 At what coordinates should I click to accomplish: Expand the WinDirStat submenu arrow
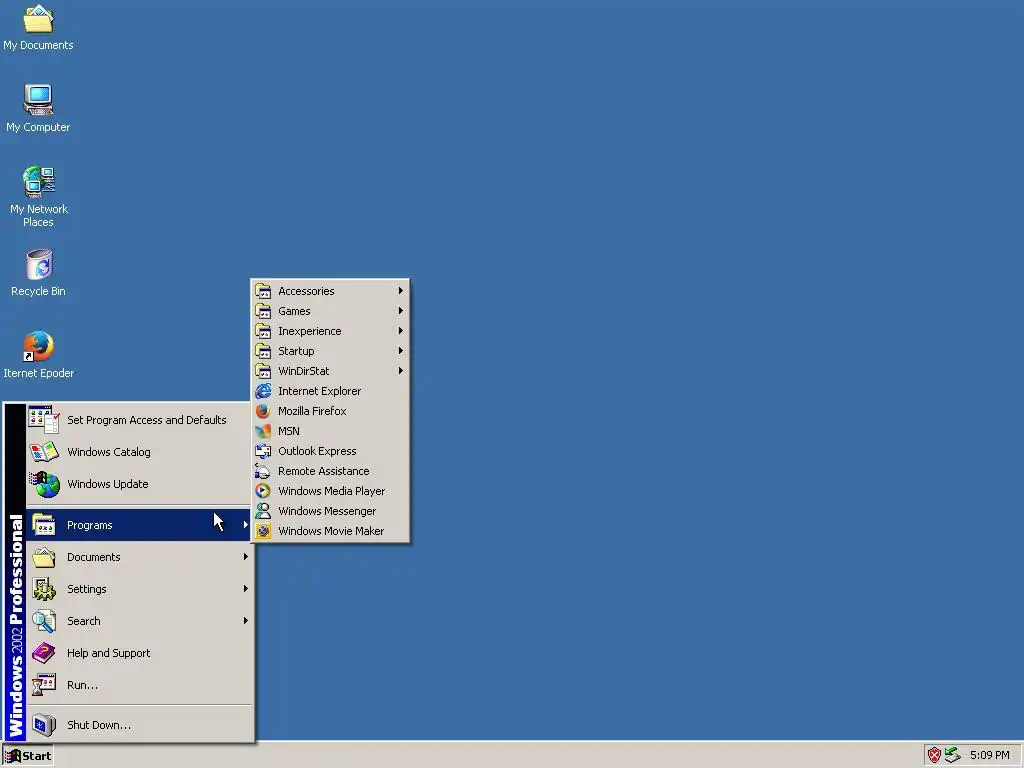tap(400, 371)
